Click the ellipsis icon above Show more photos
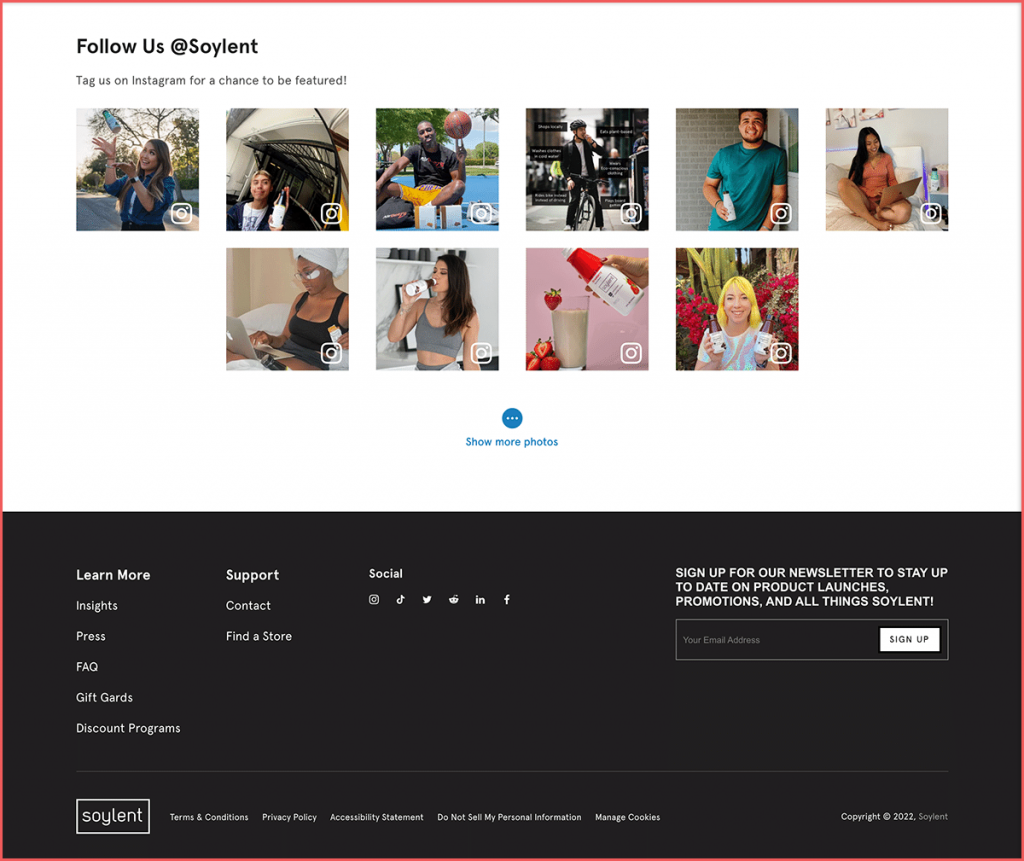This screenshot has width=1024, height=861. (511, 418)
